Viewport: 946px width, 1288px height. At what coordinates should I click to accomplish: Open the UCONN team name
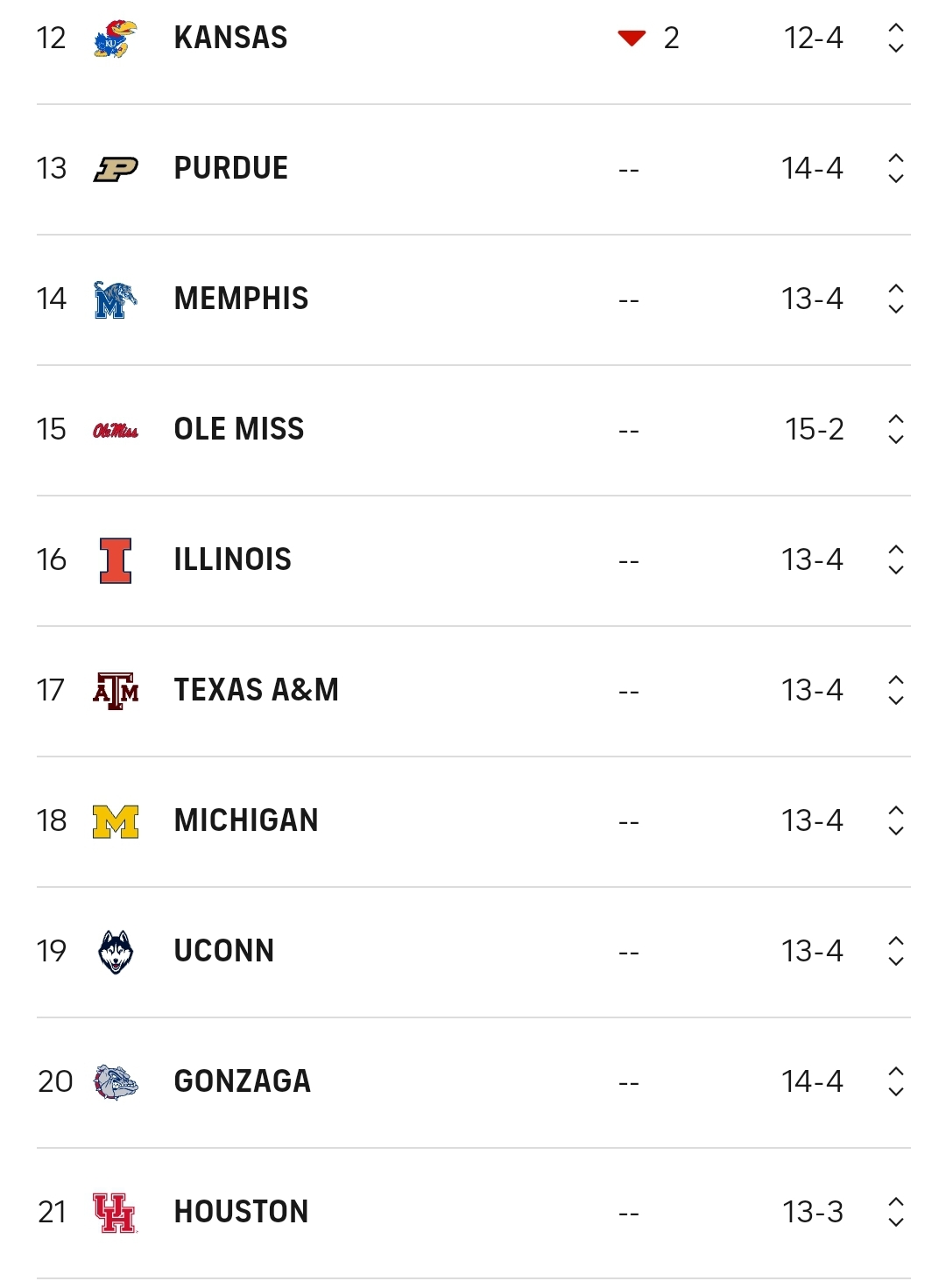(x=224, y=951)
